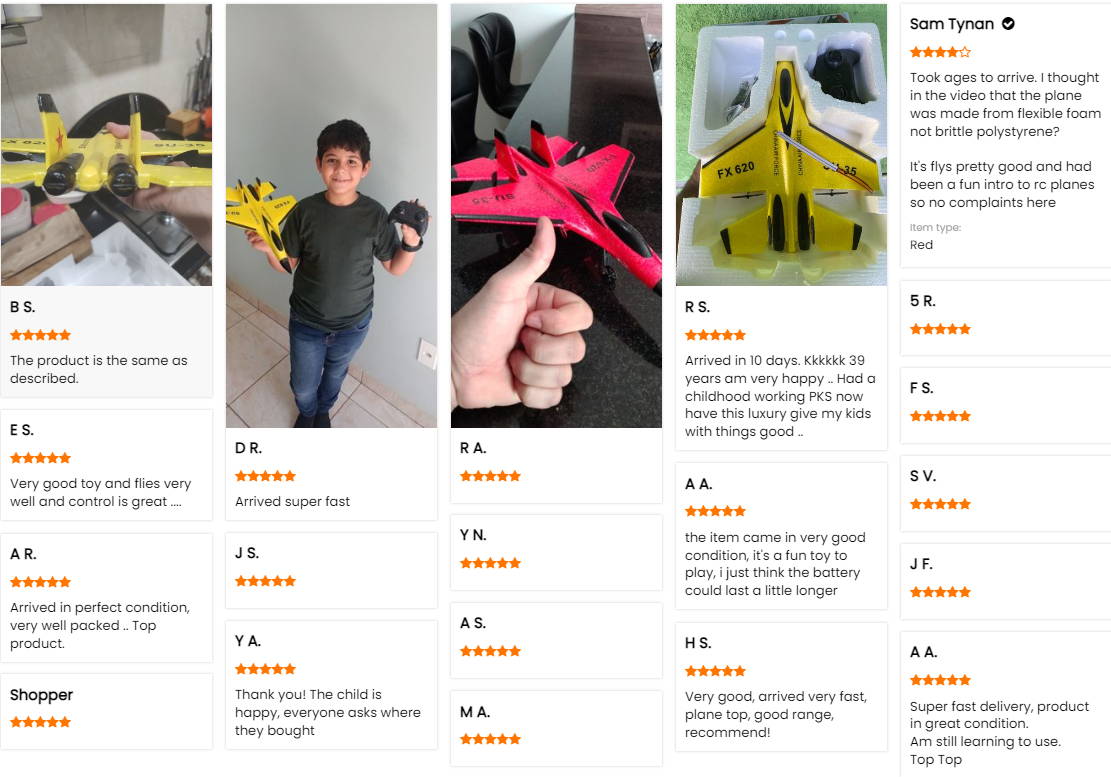Click the star rating under B S.

[40, 335]
